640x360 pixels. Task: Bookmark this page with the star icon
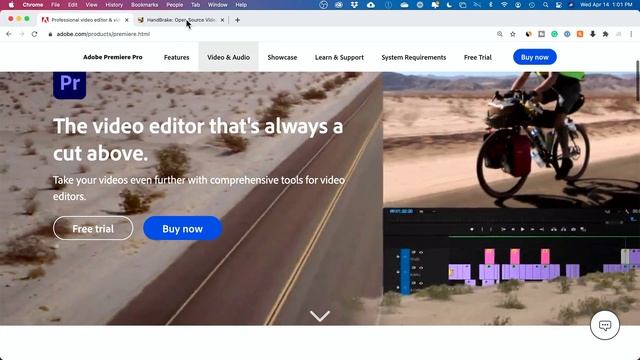(513, 34)
